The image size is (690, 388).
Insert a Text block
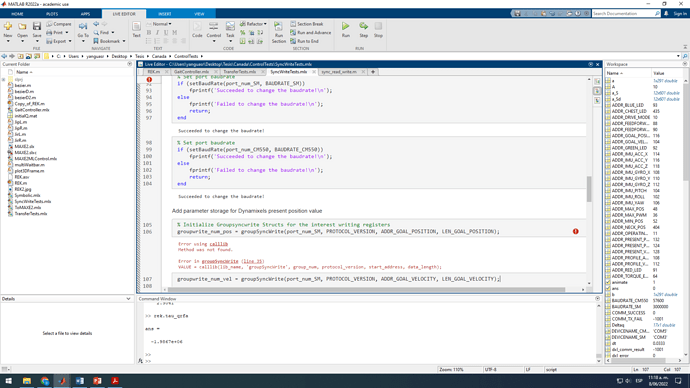[x=136, y=29]
